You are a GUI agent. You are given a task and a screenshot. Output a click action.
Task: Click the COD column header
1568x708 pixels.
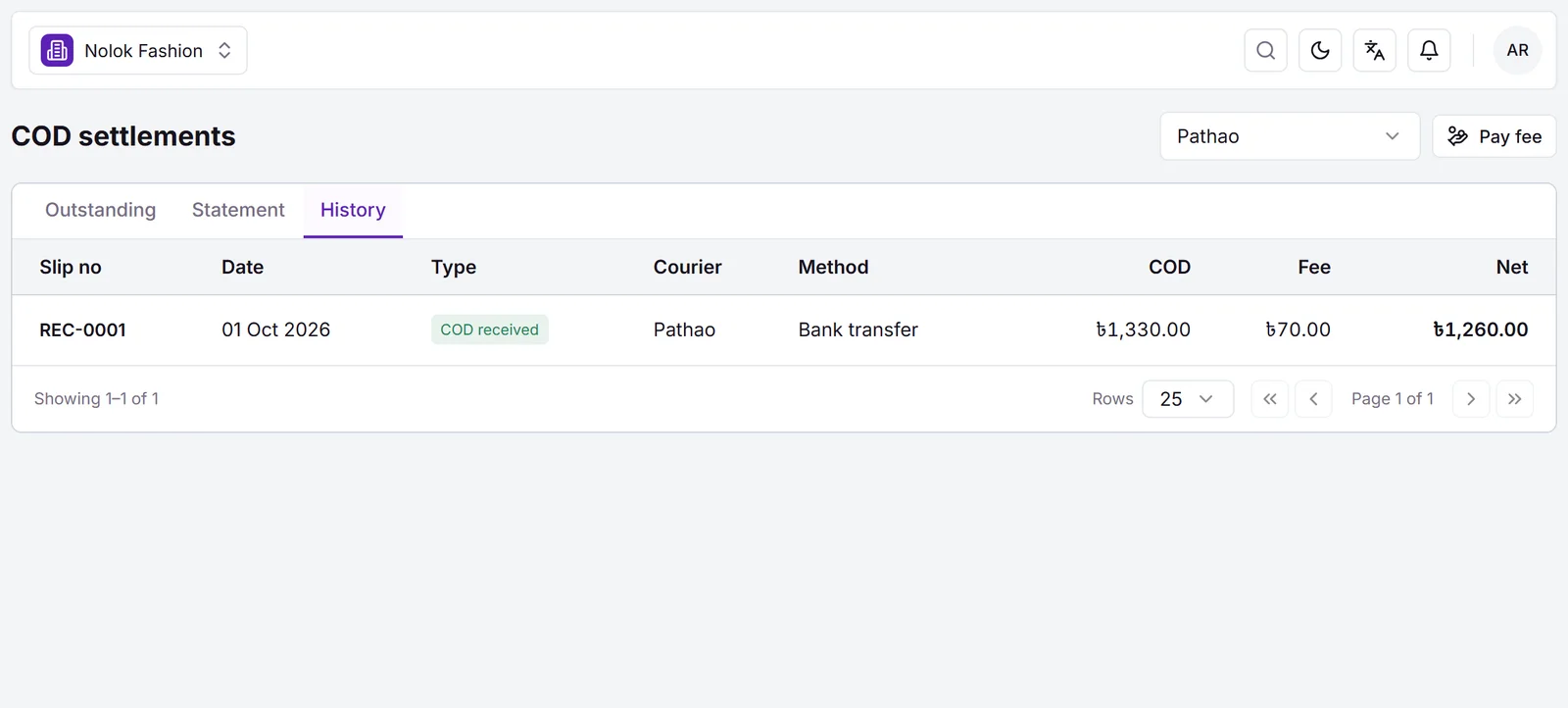click(x=1169, y=267)
